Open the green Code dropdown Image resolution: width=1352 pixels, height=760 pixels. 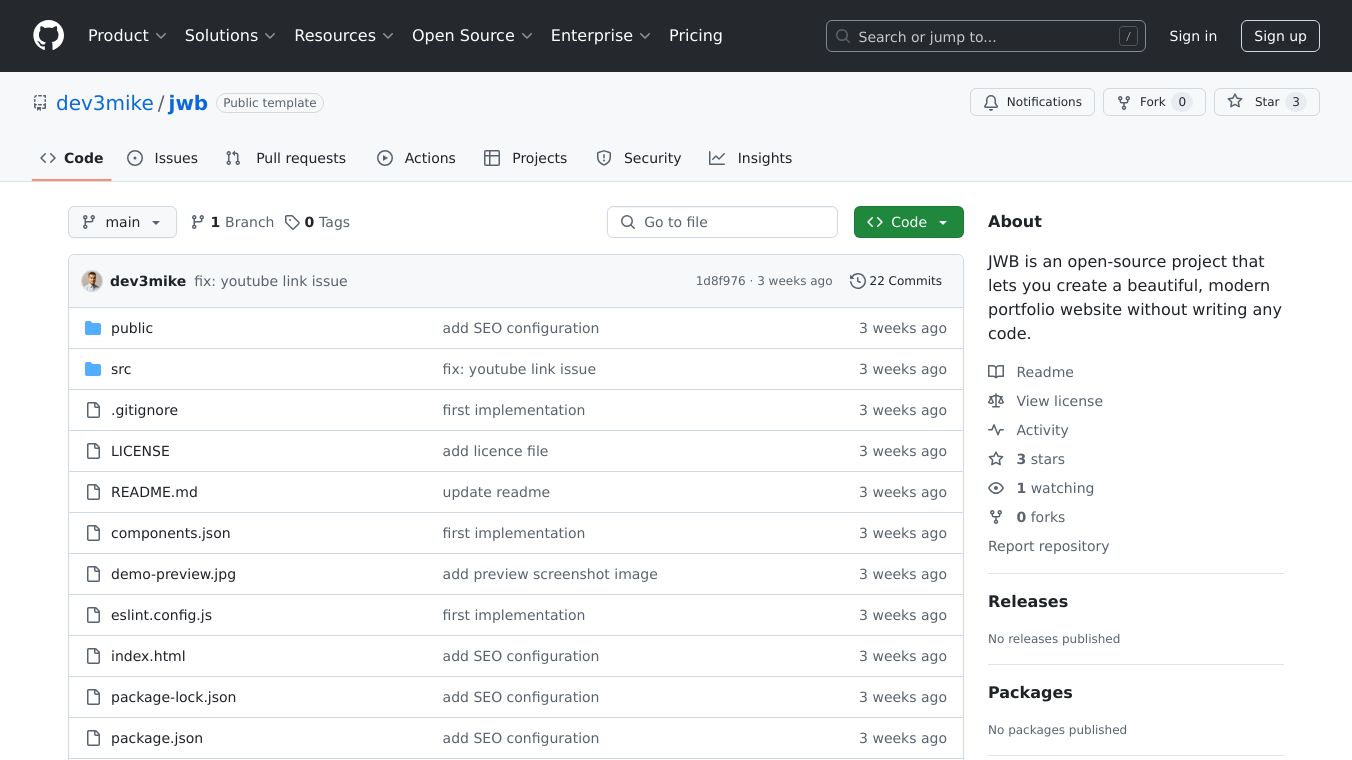[908, 222]
